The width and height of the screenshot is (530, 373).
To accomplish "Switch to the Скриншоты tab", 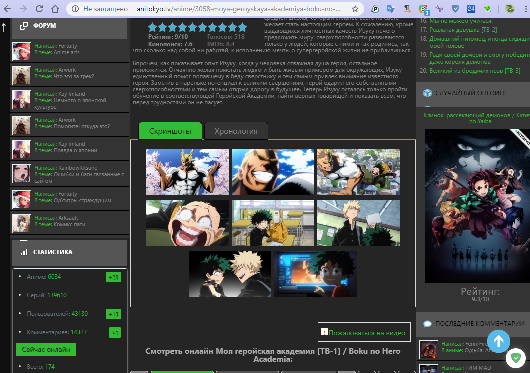I will [x=170, y=131].
